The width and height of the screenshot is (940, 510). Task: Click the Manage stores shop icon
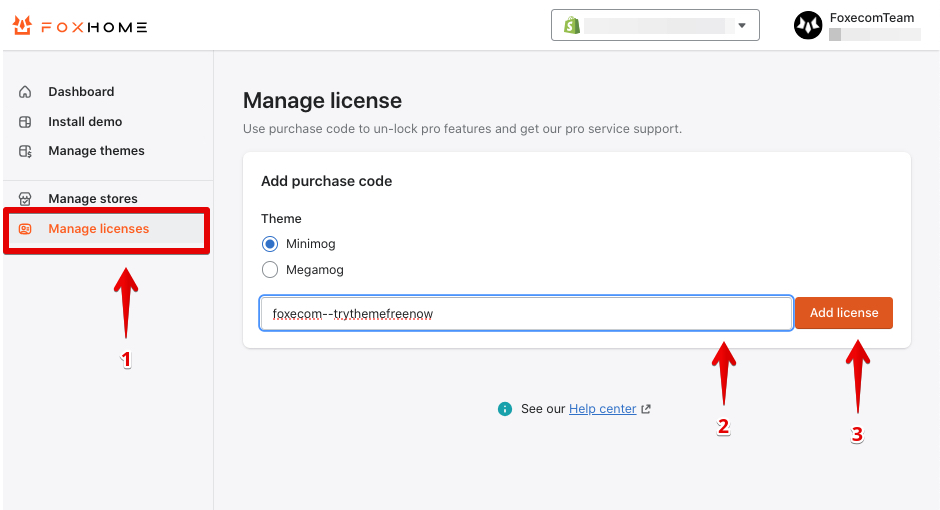click(x=25, y=198)
